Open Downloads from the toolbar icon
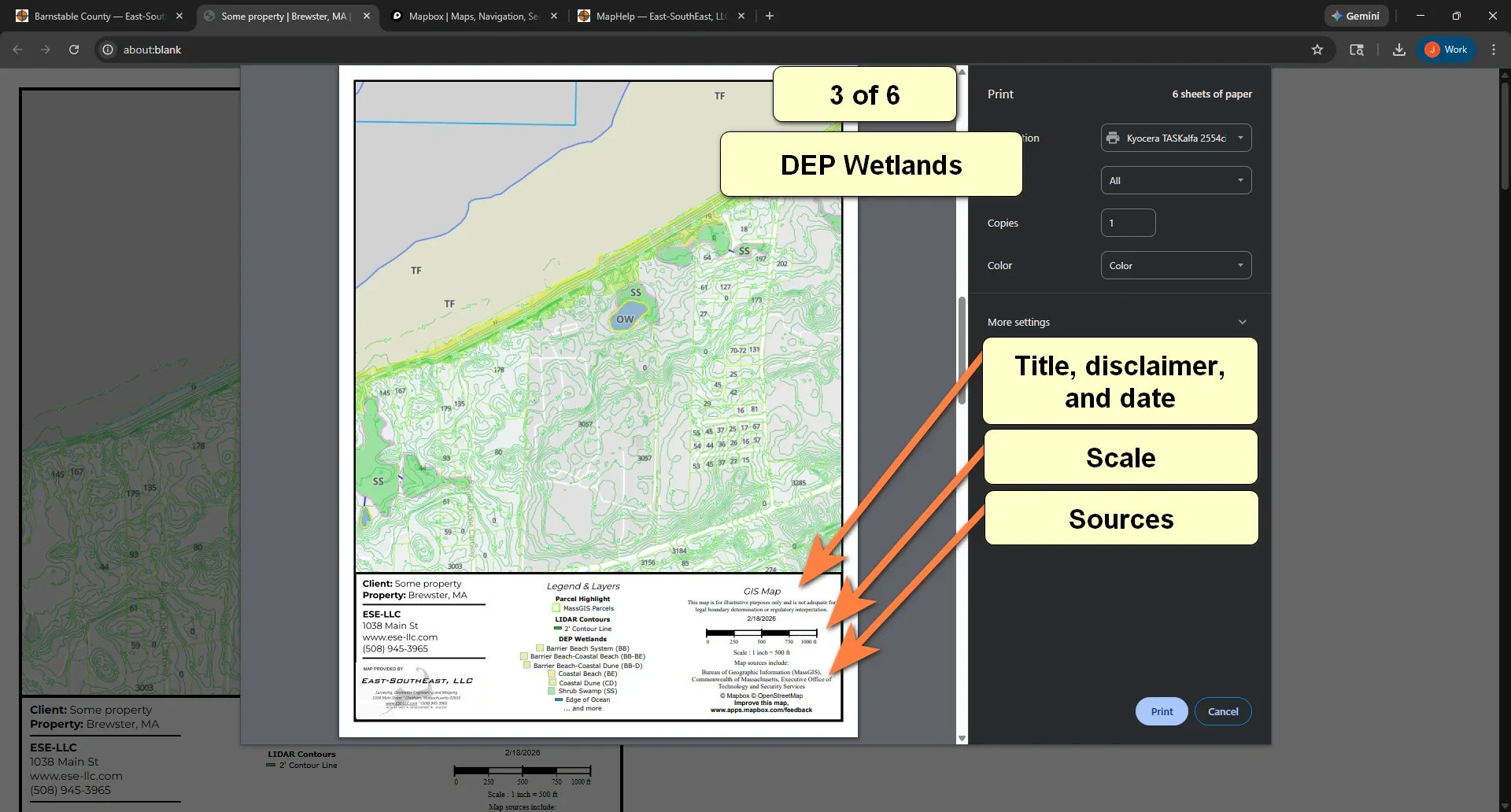 pyautogui.click(x=1398, y=49)
